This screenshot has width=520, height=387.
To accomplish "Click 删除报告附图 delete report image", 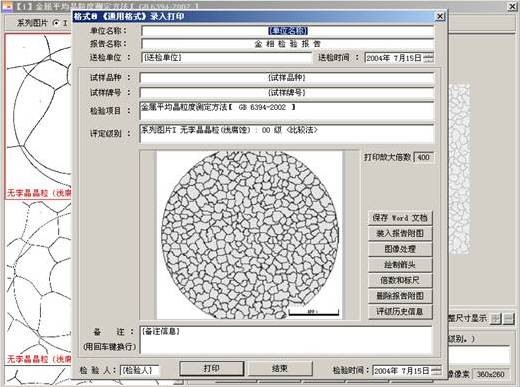I will (400, 296).
